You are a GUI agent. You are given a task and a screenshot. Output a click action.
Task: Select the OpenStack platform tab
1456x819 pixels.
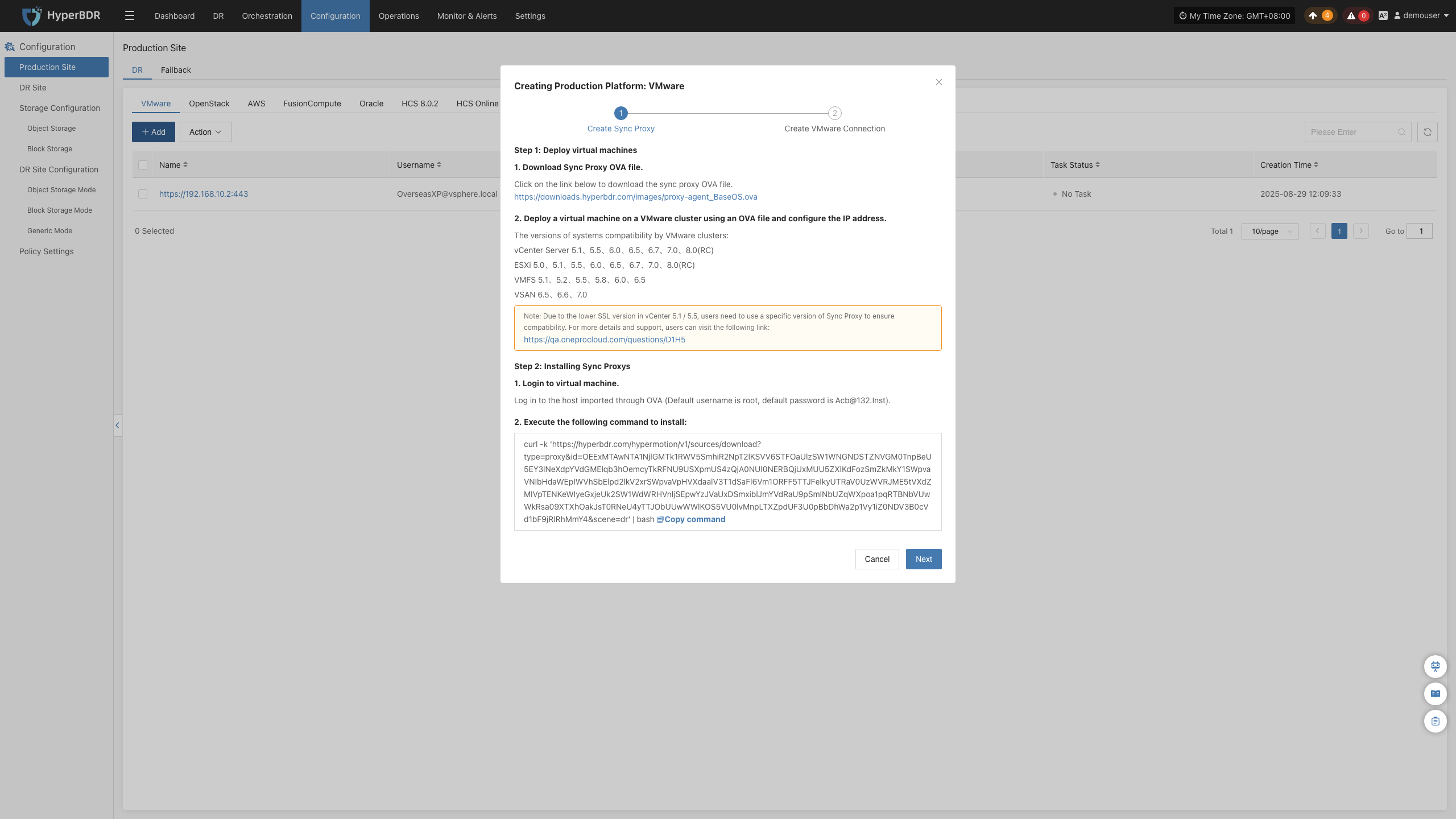point(209,104)
